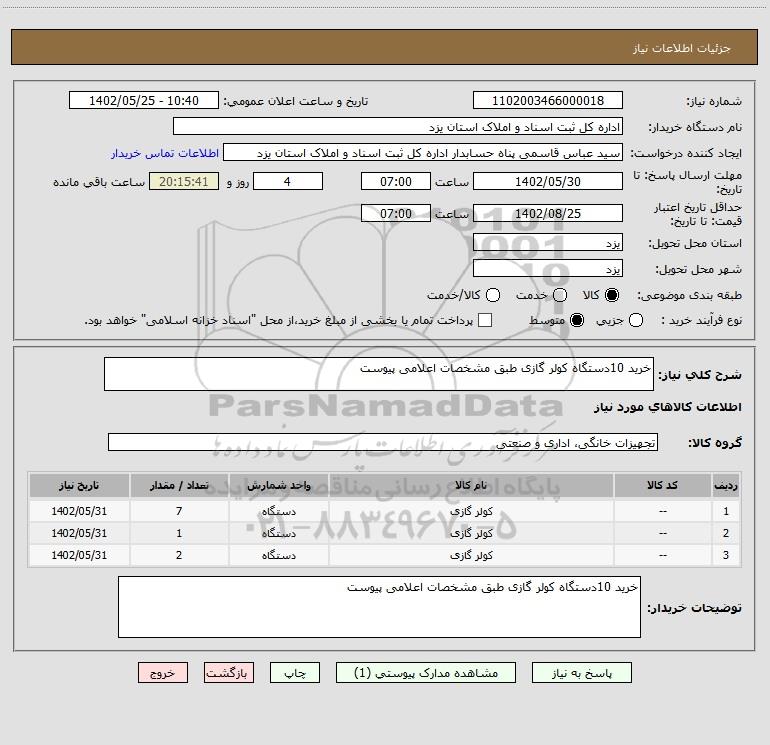Click quantity 7 in row 1

pyautogui.click(x=179, y=511)
